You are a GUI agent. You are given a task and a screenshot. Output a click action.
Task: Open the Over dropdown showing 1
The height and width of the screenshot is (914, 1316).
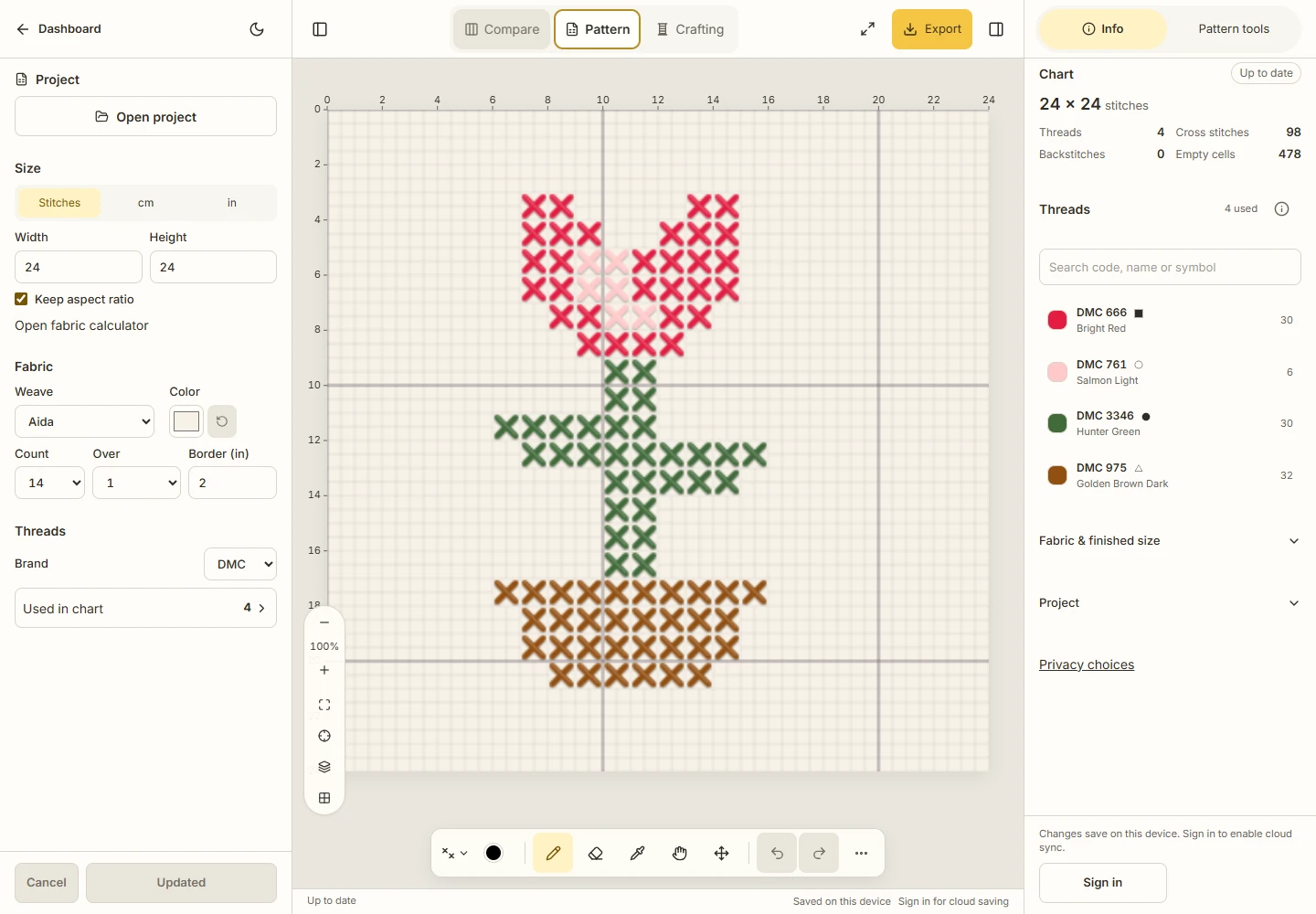coord(137,483)
